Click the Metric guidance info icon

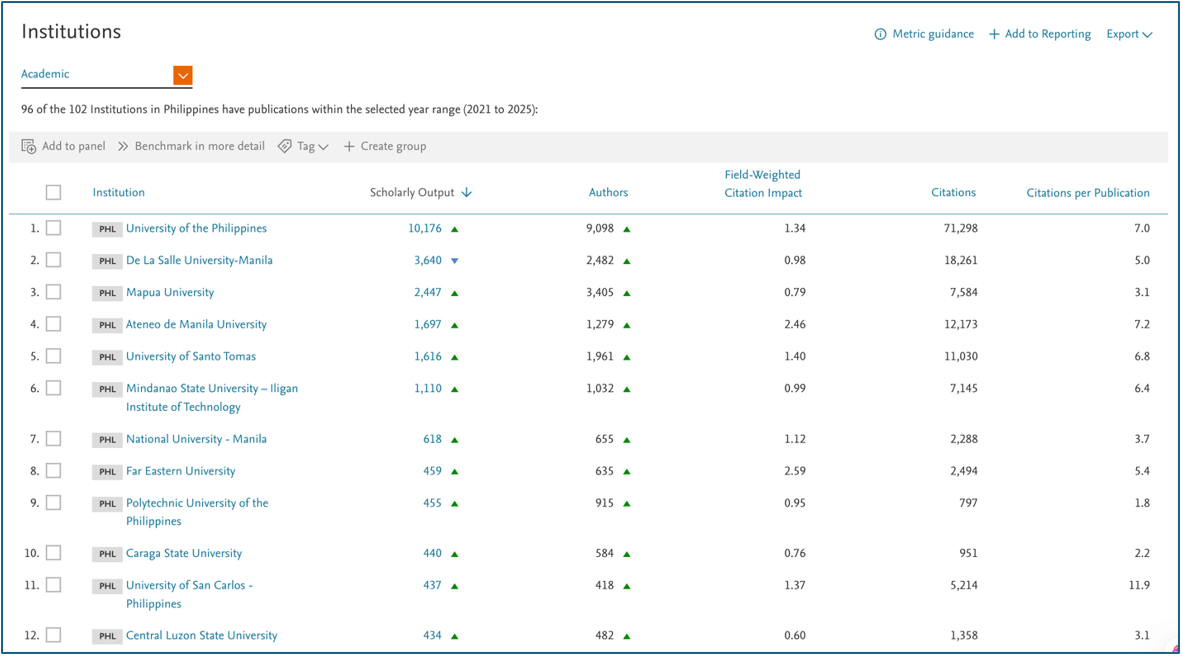tap(880, 34)
